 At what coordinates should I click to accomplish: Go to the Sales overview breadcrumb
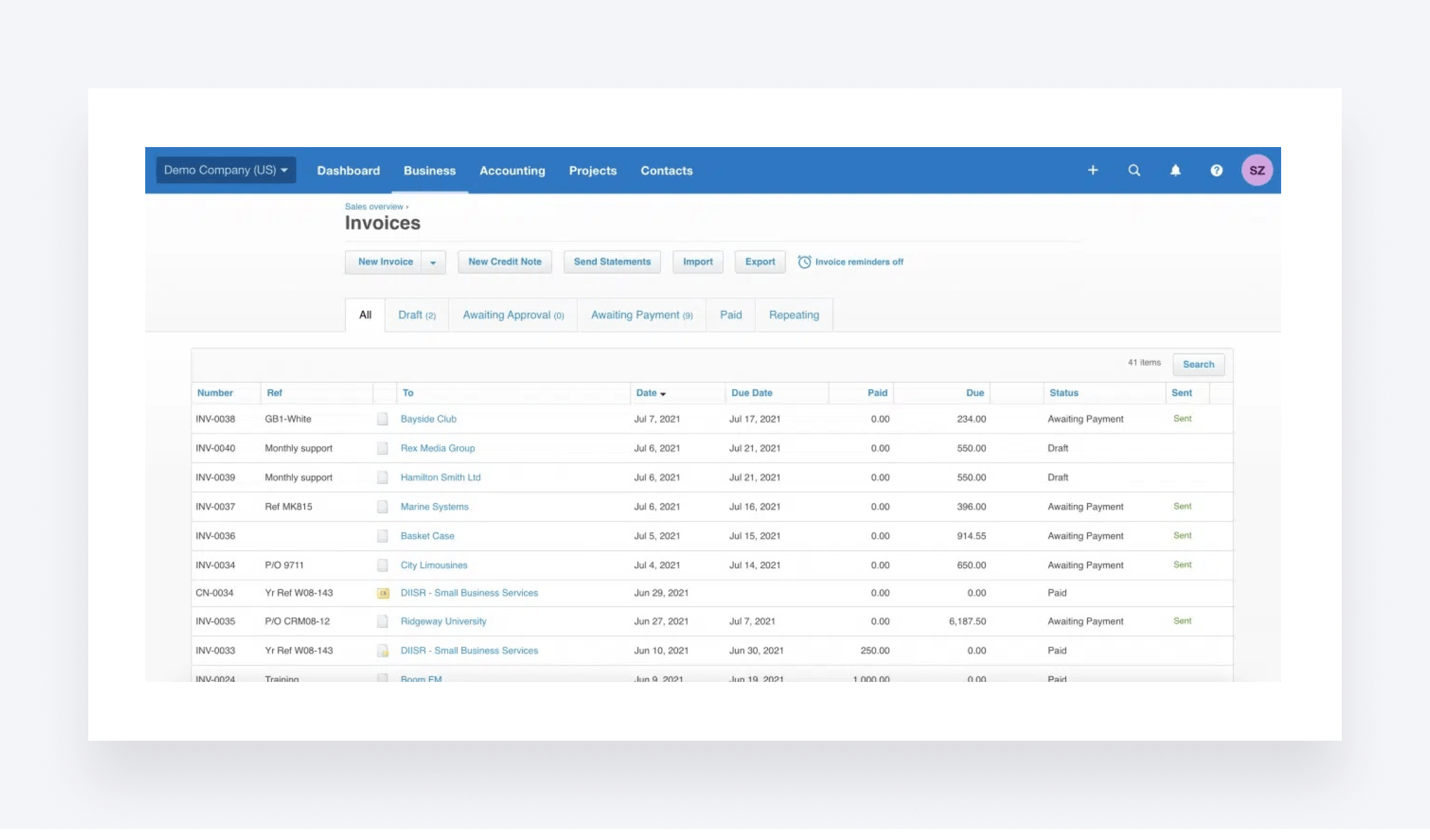point(374,206)
